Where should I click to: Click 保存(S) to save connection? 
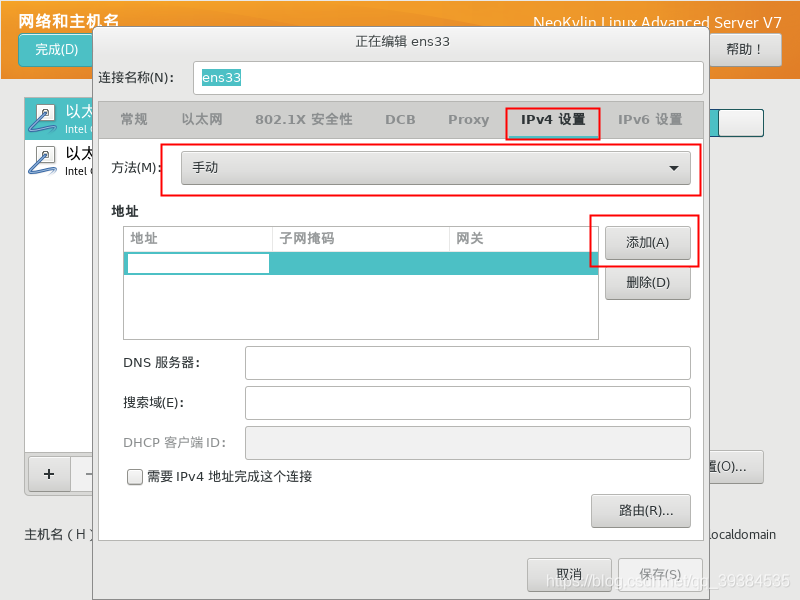point(660,574)
